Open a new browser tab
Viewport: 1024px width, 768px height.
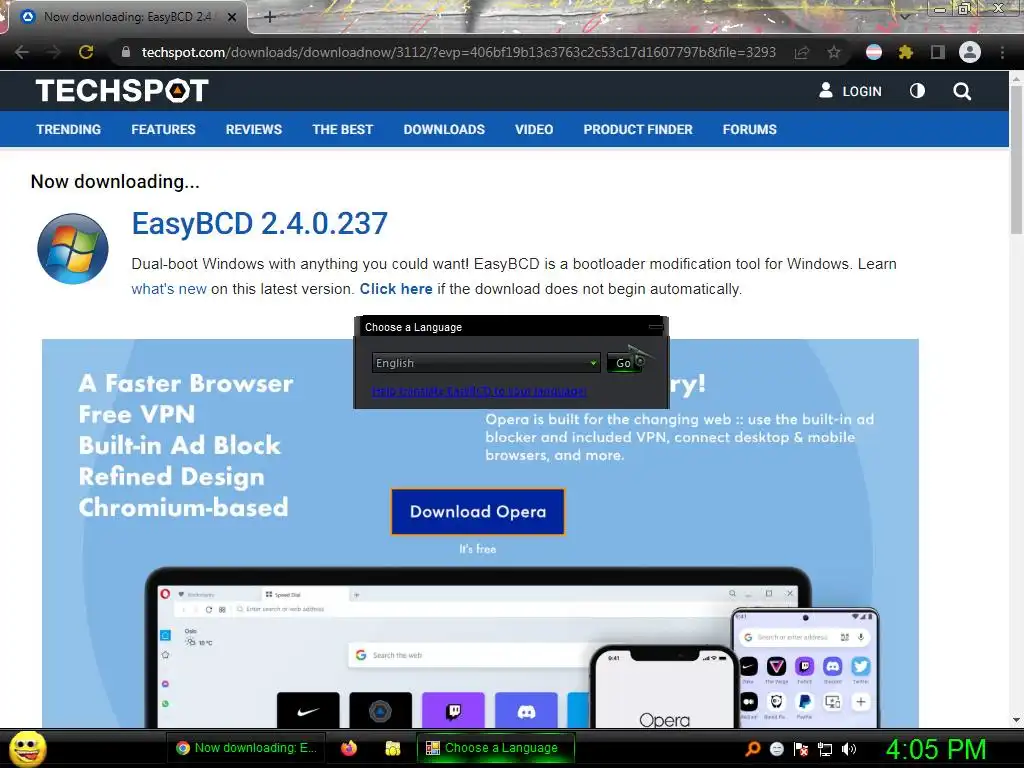[x=270, y=17]
